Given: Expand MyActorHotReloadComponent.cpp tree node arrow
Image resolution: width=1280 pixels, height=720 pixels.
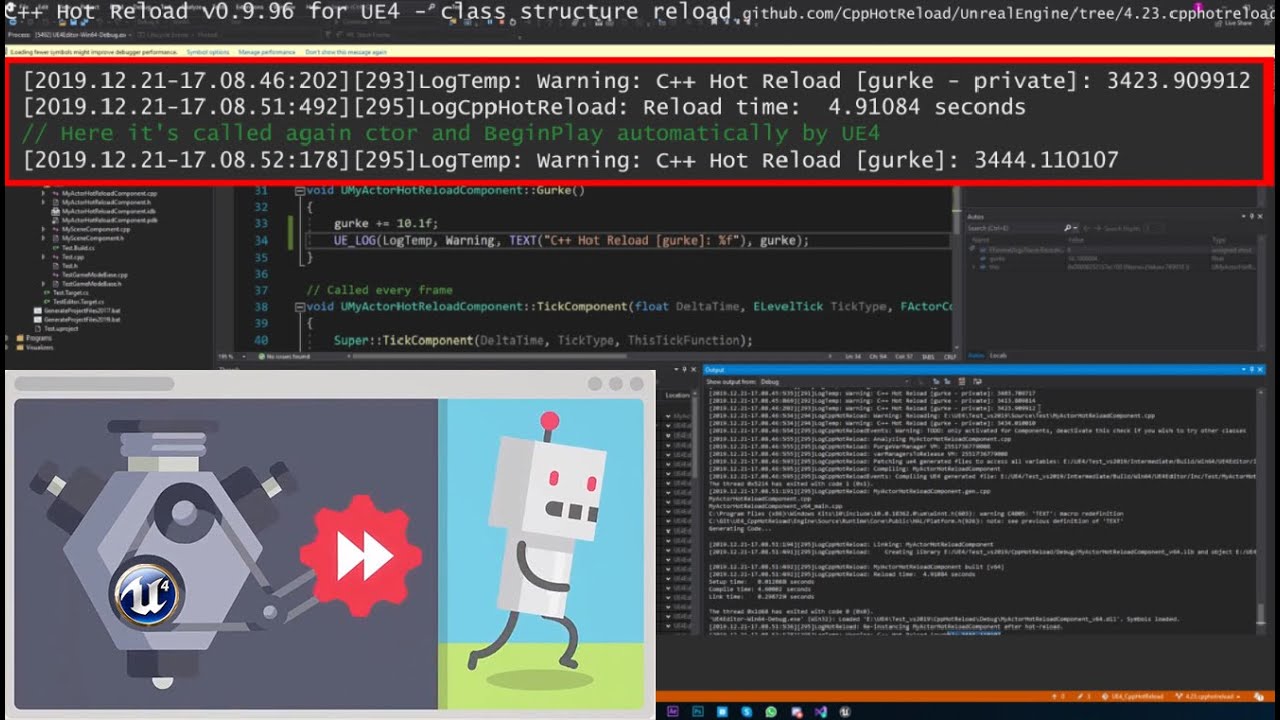Looking at the screenshot, I should click(x=43, y=192).
